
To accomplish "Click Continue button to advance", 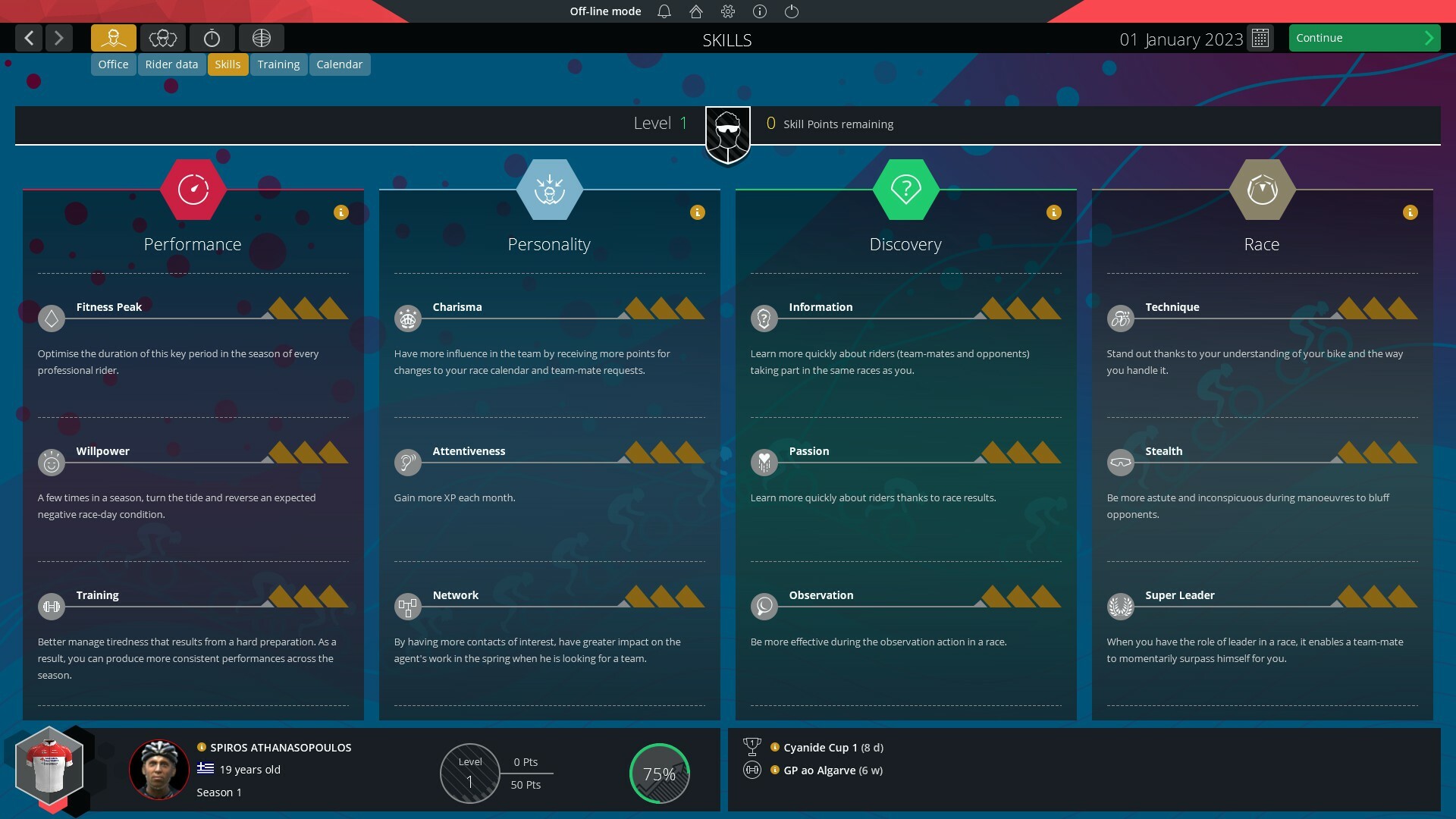I will pos(1362,37).
